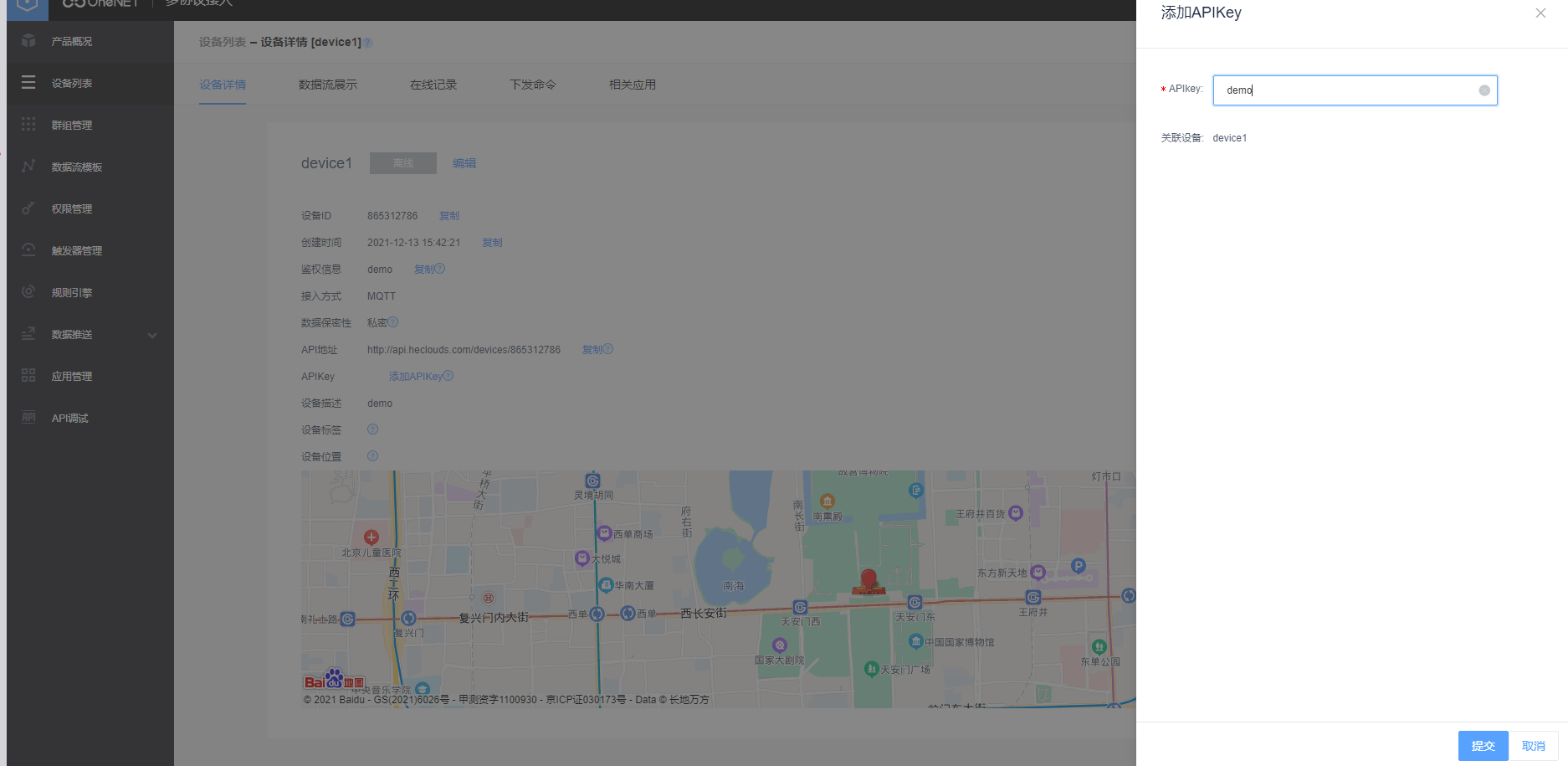Click the 北京儿童医院 hospital marker
The width and height of the screenshot is (1568, 766).
[x=372, y=537]
